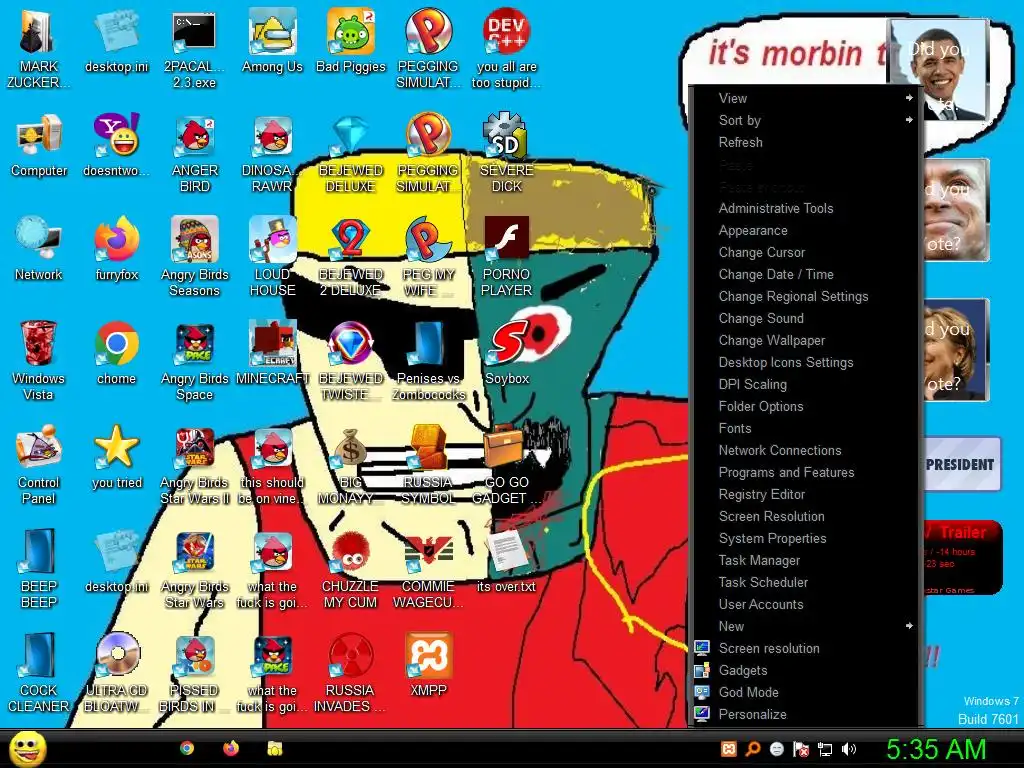This screenshot has height=768, width=1024.
Task: Select the Control Panel desktop icon
Action: click(x=39, y=465)
